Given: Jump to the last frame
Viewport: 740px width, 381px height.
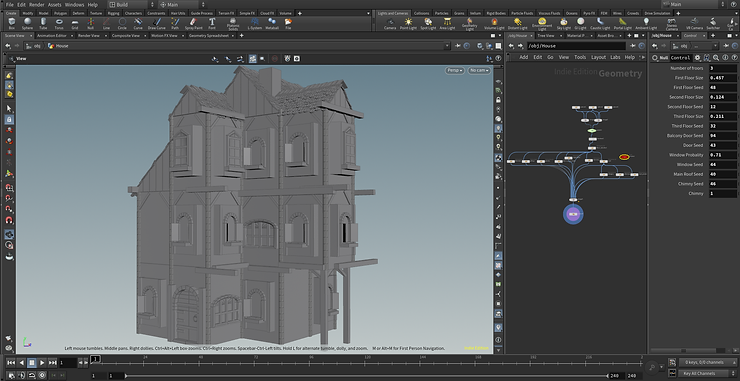Looking at the screenshot, I should [52, 363].
